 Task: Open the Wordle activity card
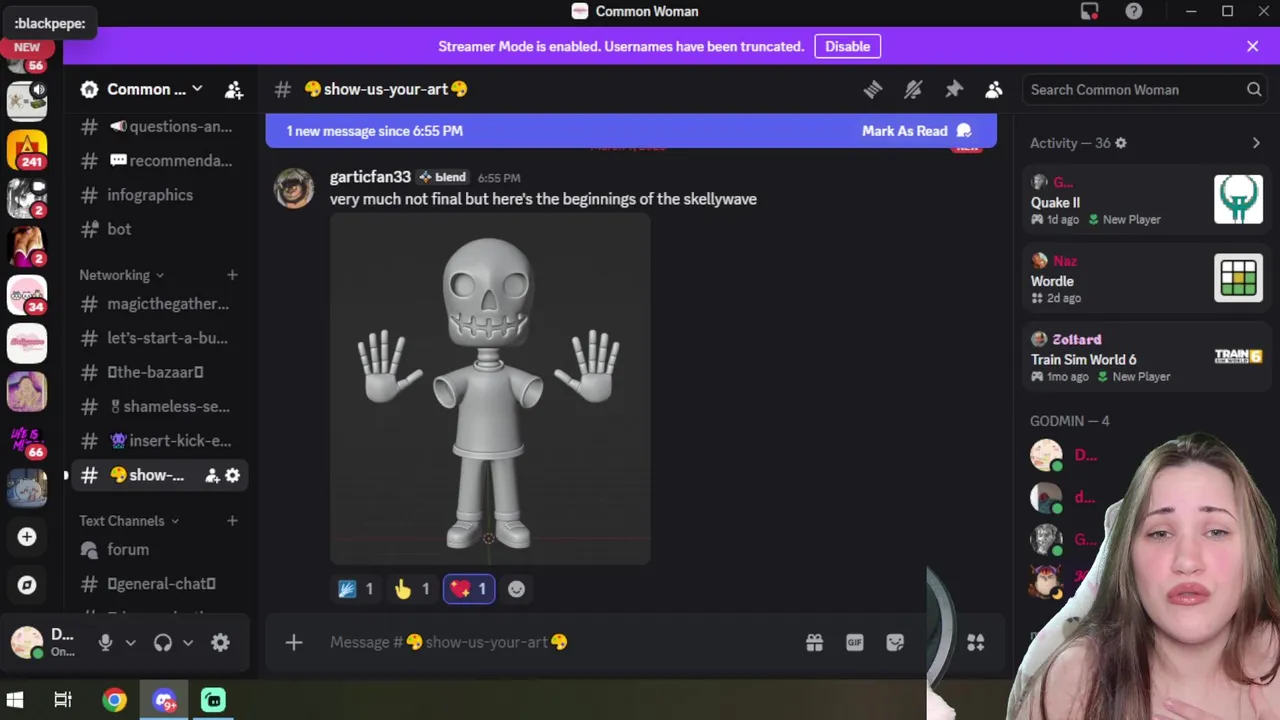tap(1148, 279)
